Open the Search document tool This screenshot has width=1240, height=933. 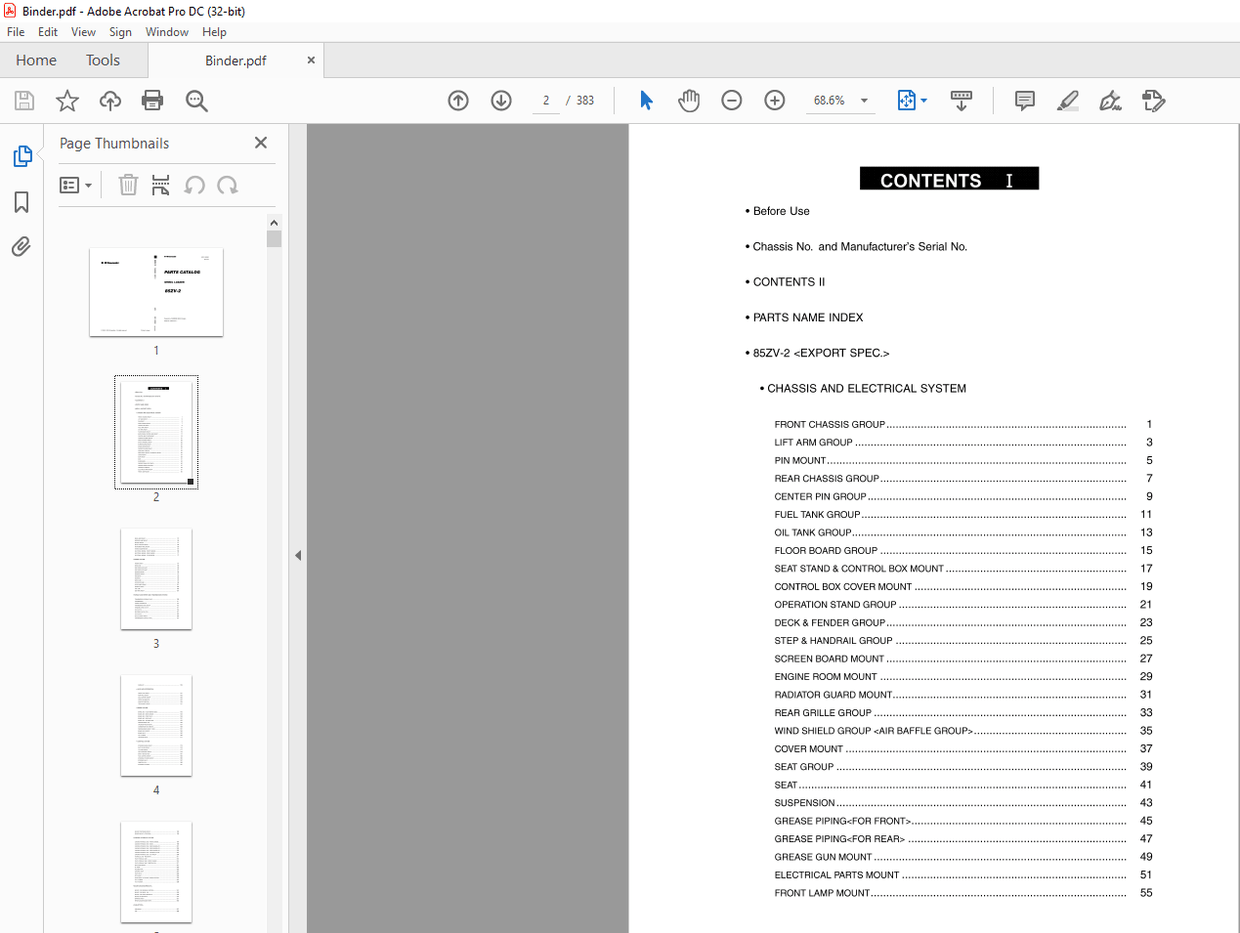197,100
